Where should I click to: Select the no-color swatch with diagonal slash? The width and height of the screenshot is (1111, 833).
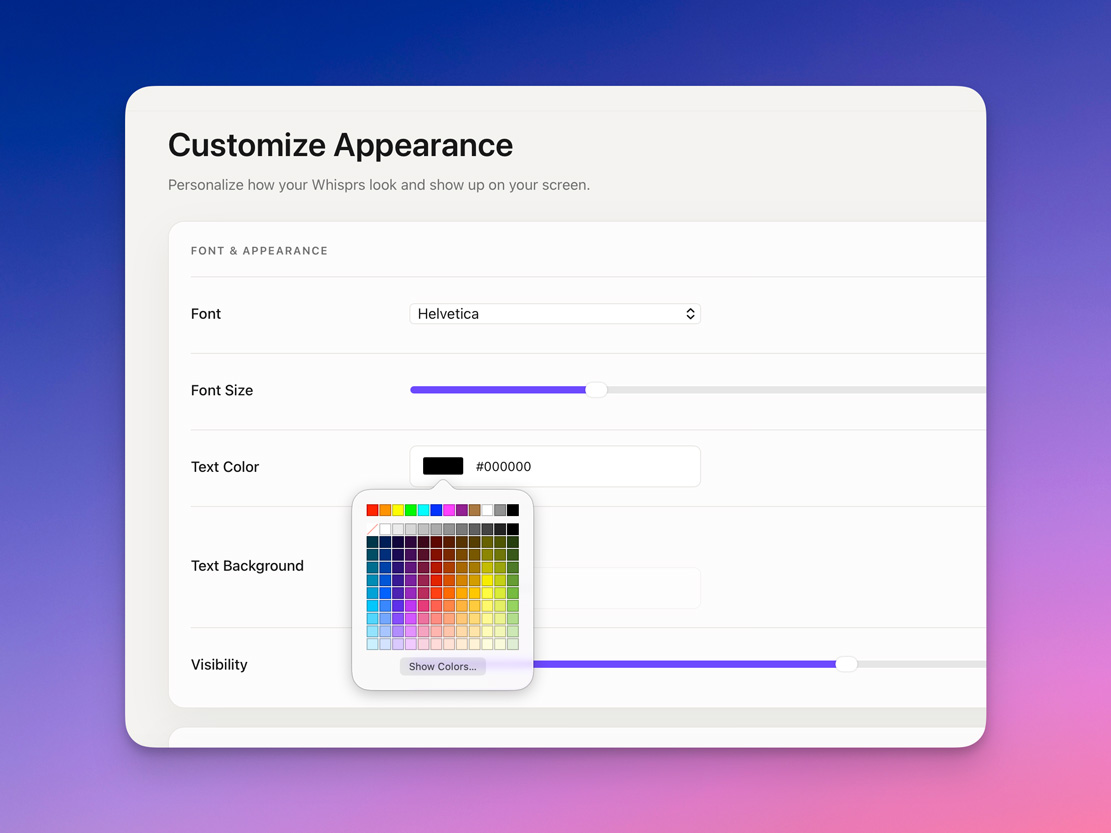[x=372, y=529]
